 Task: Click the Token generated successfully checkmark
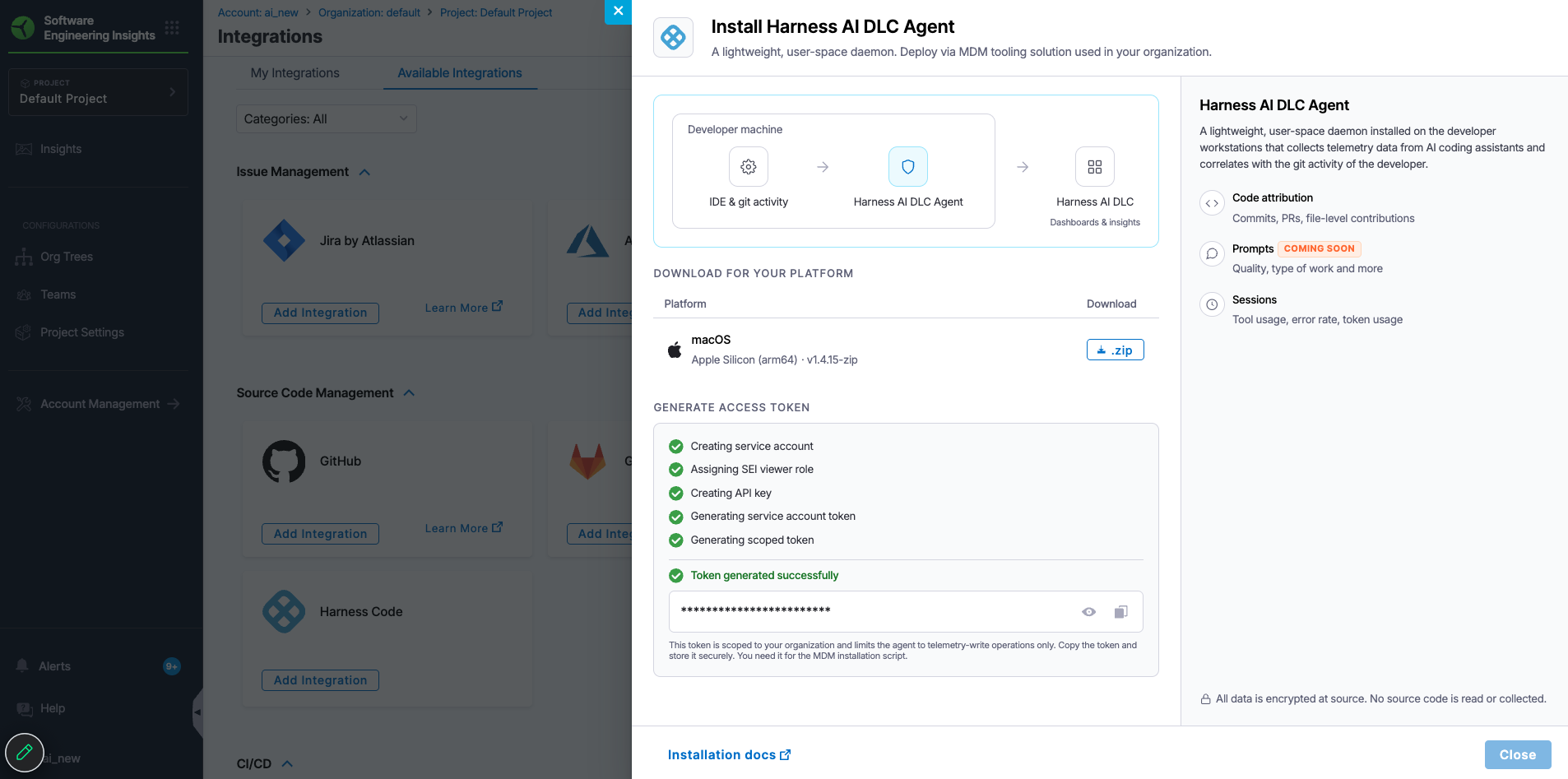(x=675, y=575)
